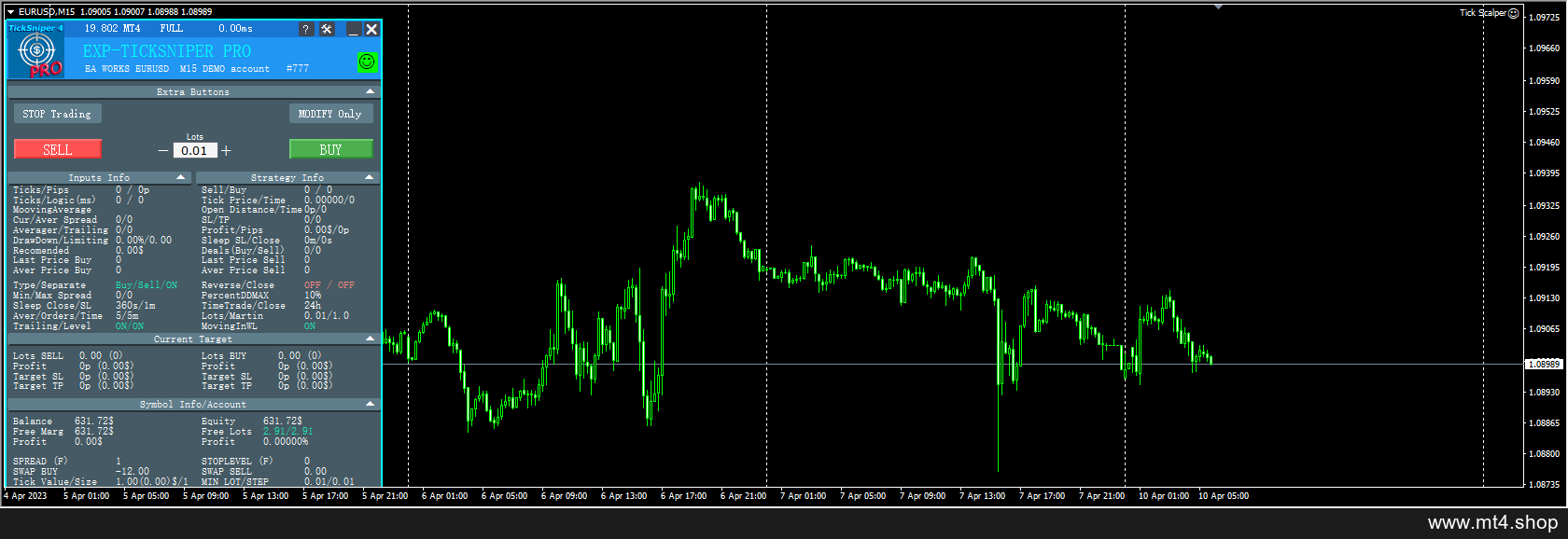Click the green BUY button

pyautogui.click(x=330, y=149)
